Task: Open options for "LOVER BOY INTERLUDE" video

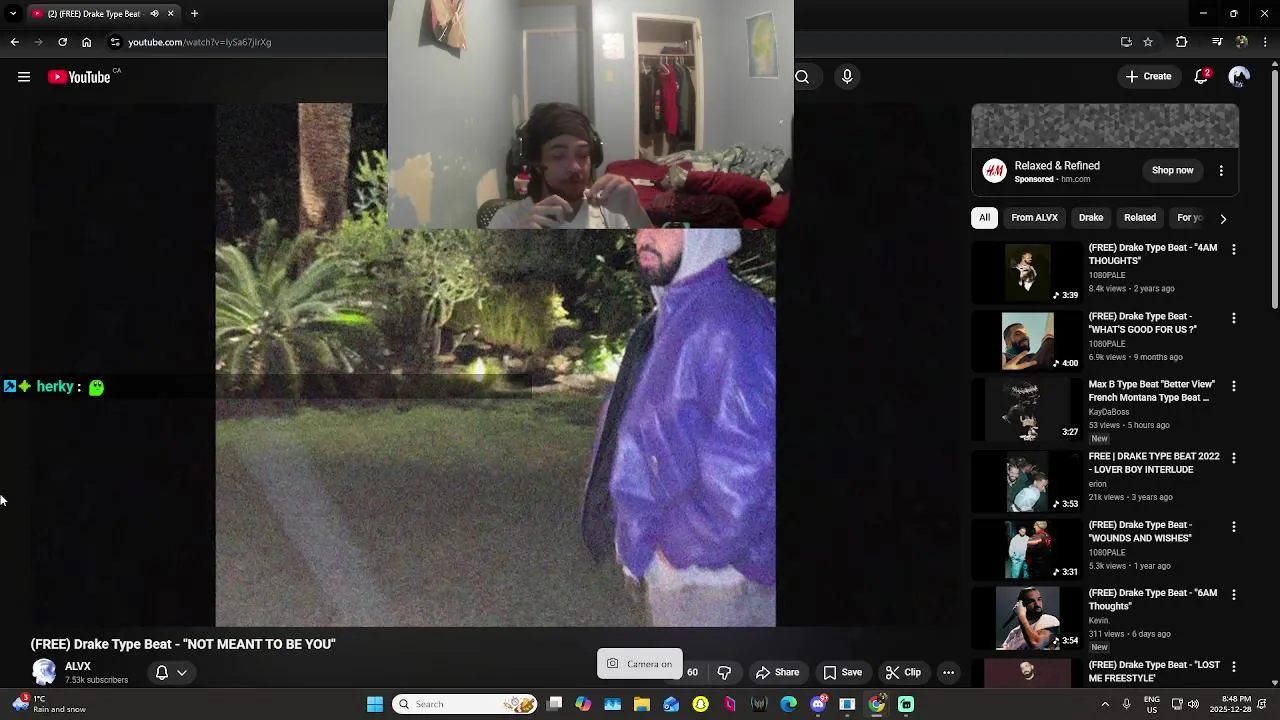Action: pyautogui.click(x=1233, y=458)
